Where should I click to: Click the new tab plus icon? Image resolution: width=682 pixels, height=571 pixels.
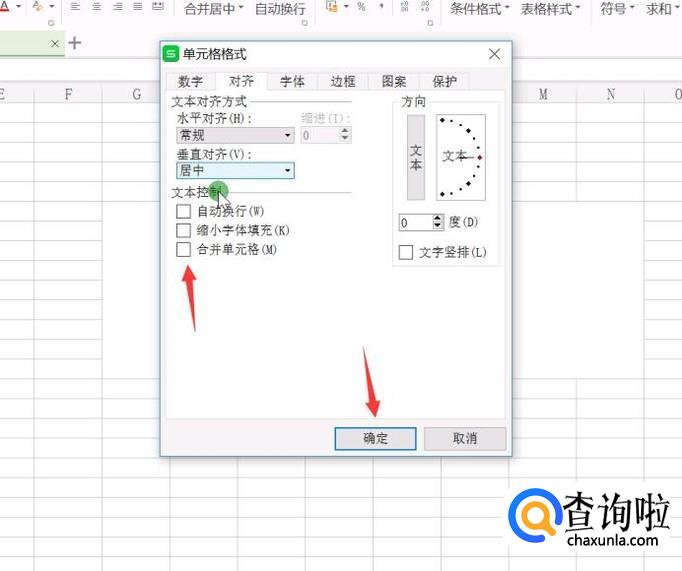point(75,43)
